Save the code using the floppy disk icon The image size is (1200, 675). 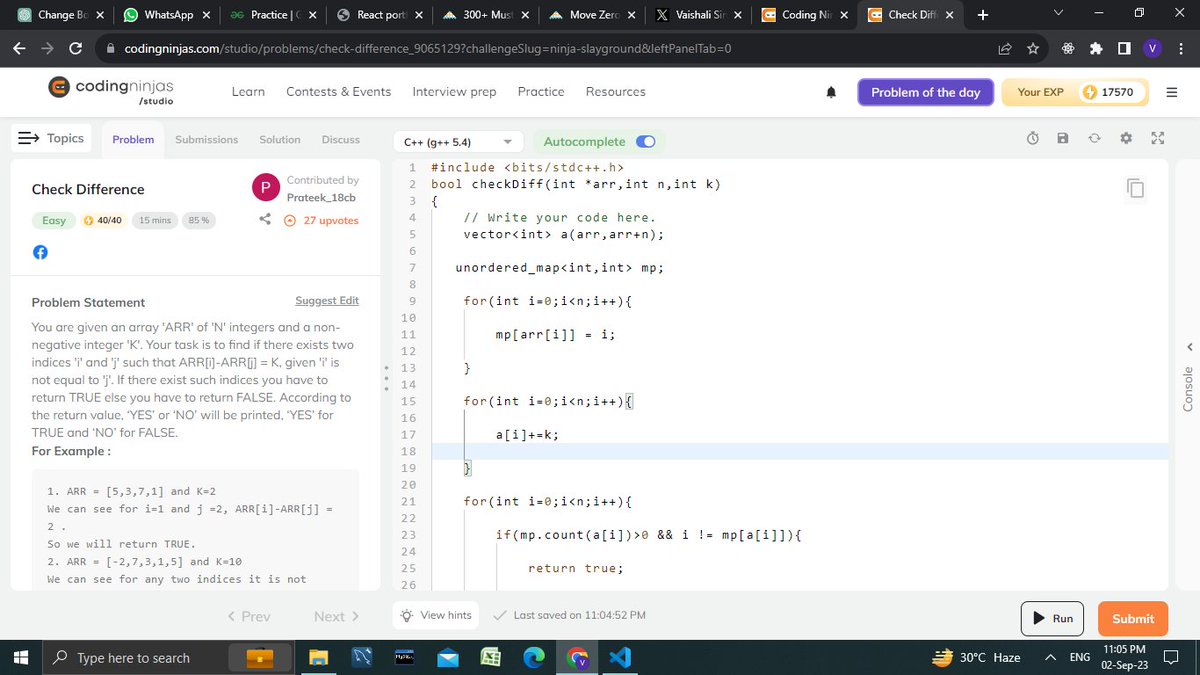coord(1063,138)
